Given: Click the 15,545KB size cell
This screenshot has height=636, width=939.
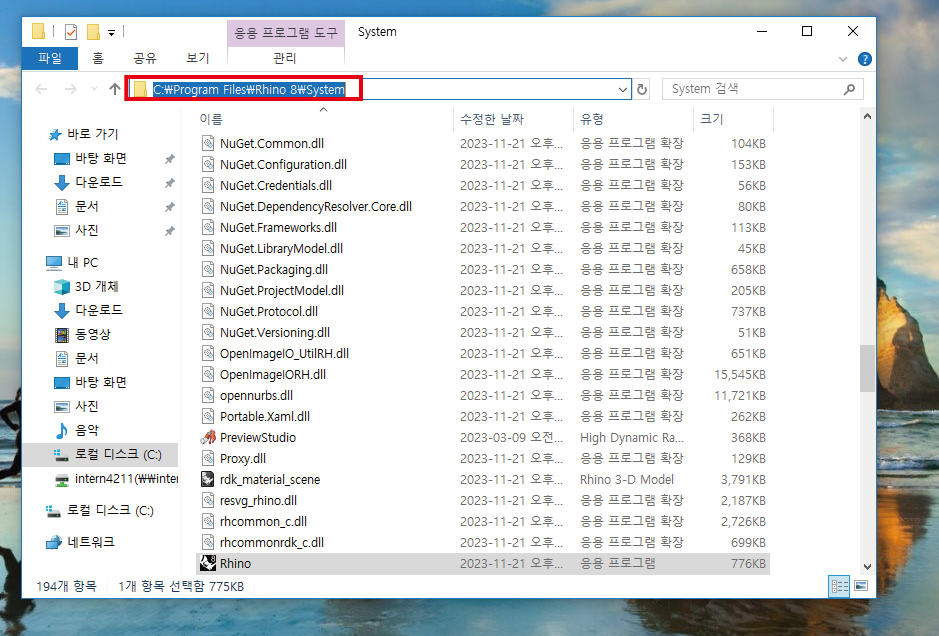Looking at the screenshot, I should click(740, 374).
